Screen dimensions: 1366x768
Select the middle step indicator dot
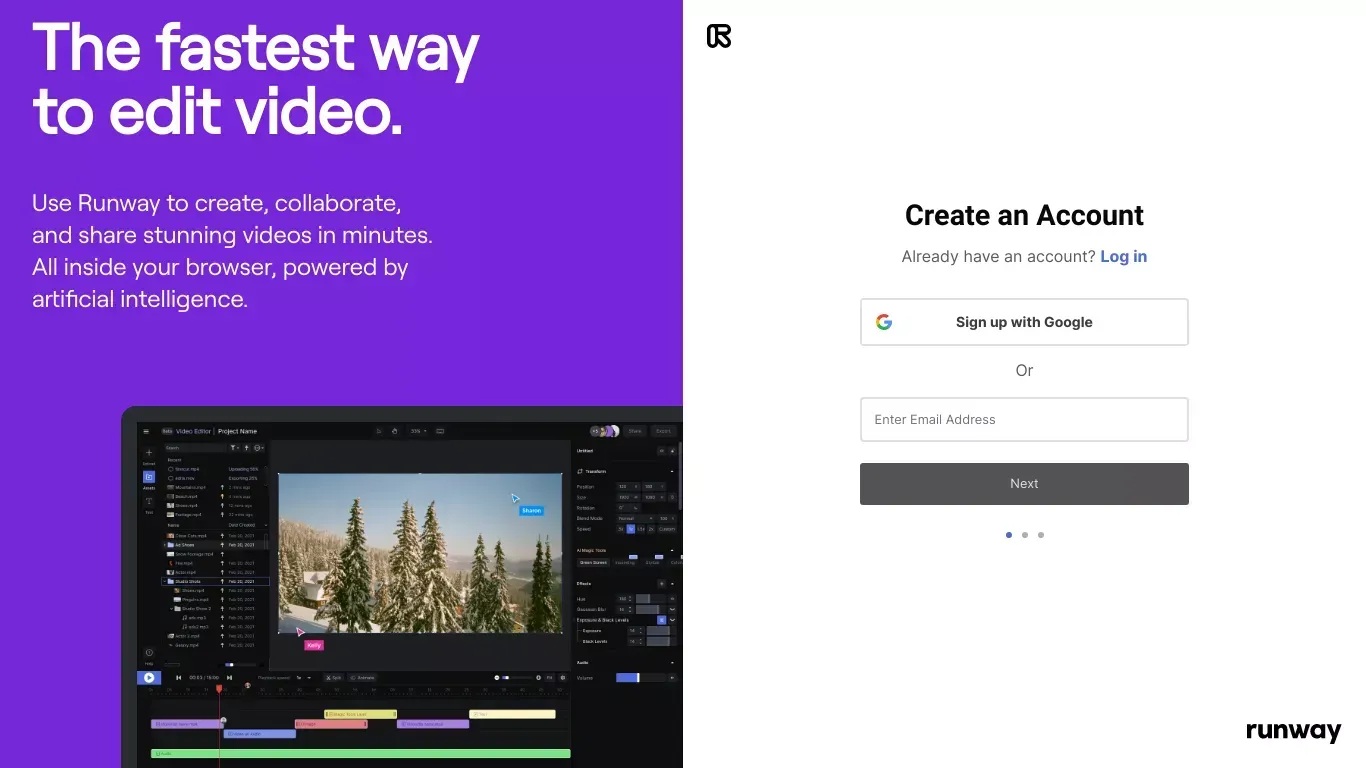(1025, 535)
